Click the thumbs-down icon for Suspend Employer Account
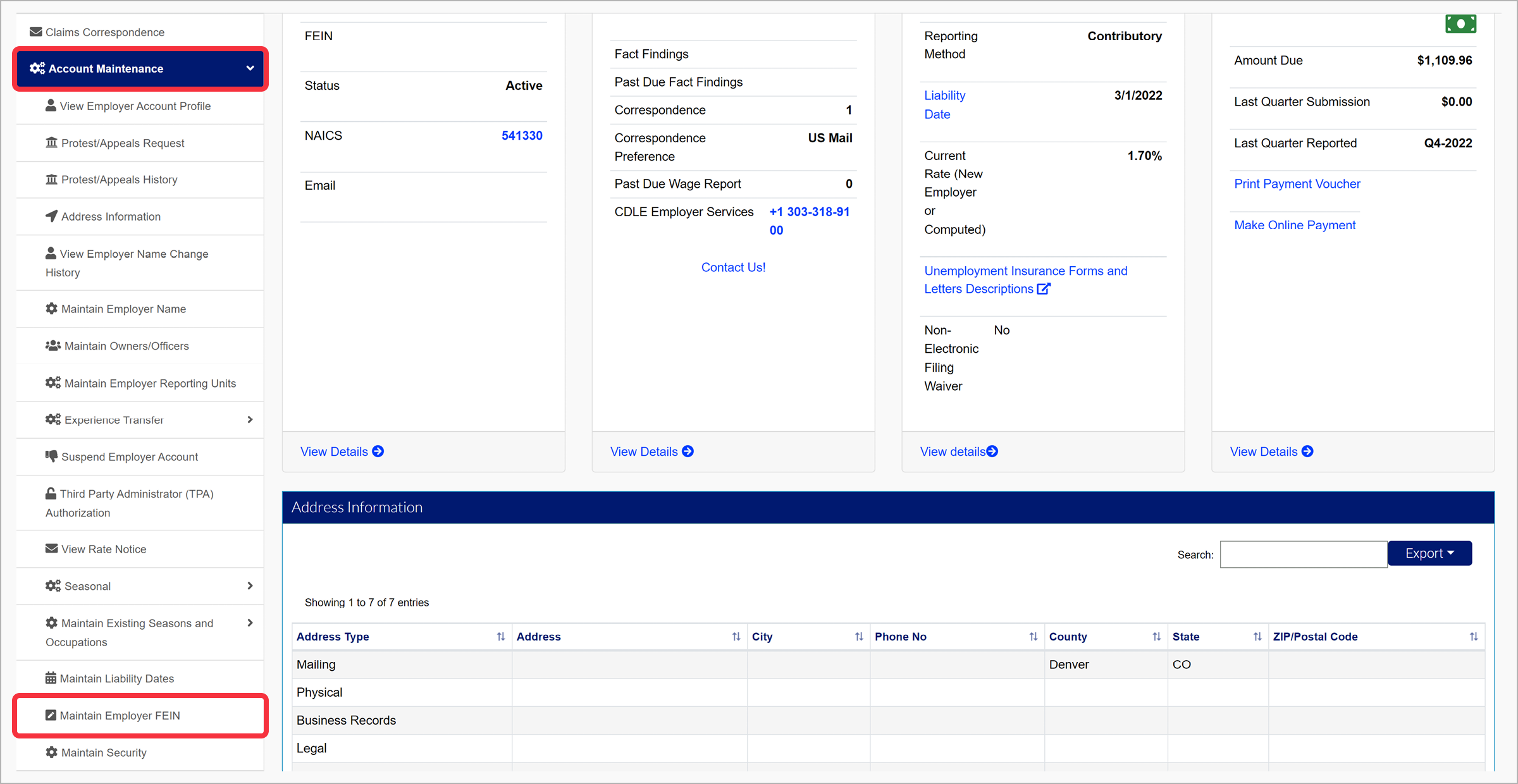Viewport: 1518px width, 784px height. click(51, 456)
